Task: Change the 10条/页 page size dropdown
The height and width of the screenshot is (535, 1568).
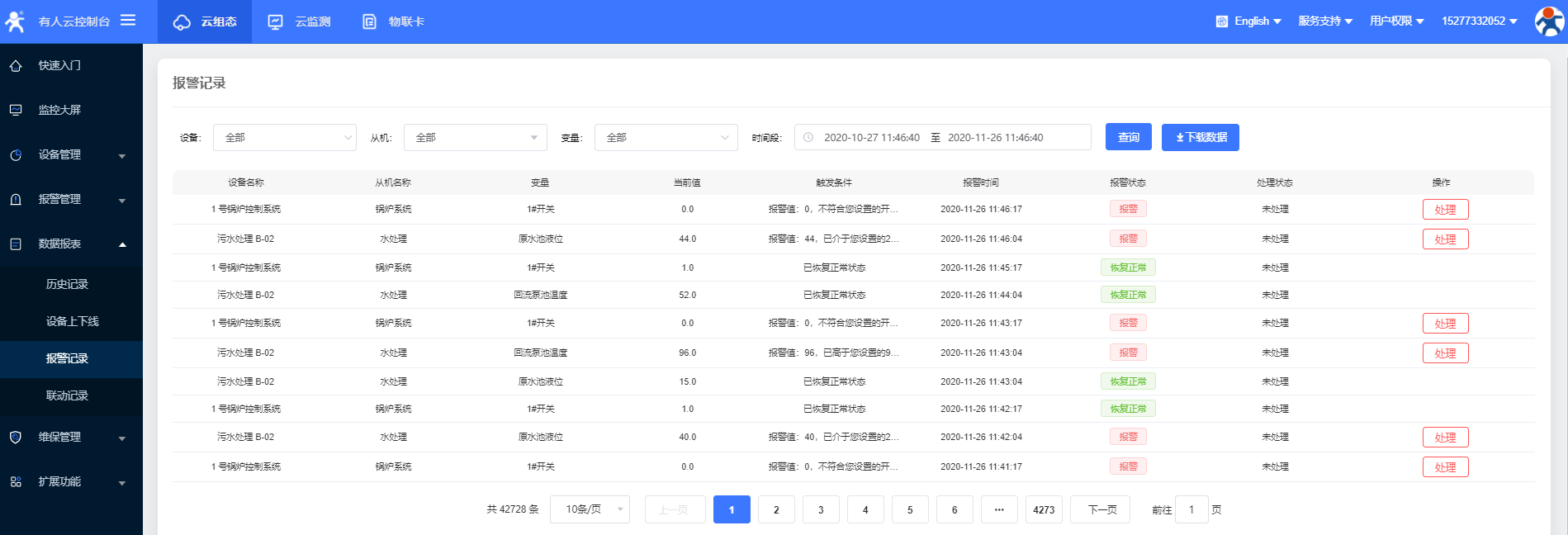Action: 590,509
